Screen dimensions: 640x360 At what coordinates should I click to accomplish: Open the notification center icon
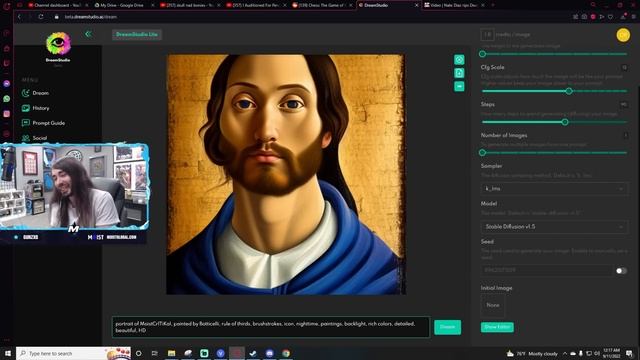coord(630,353)
